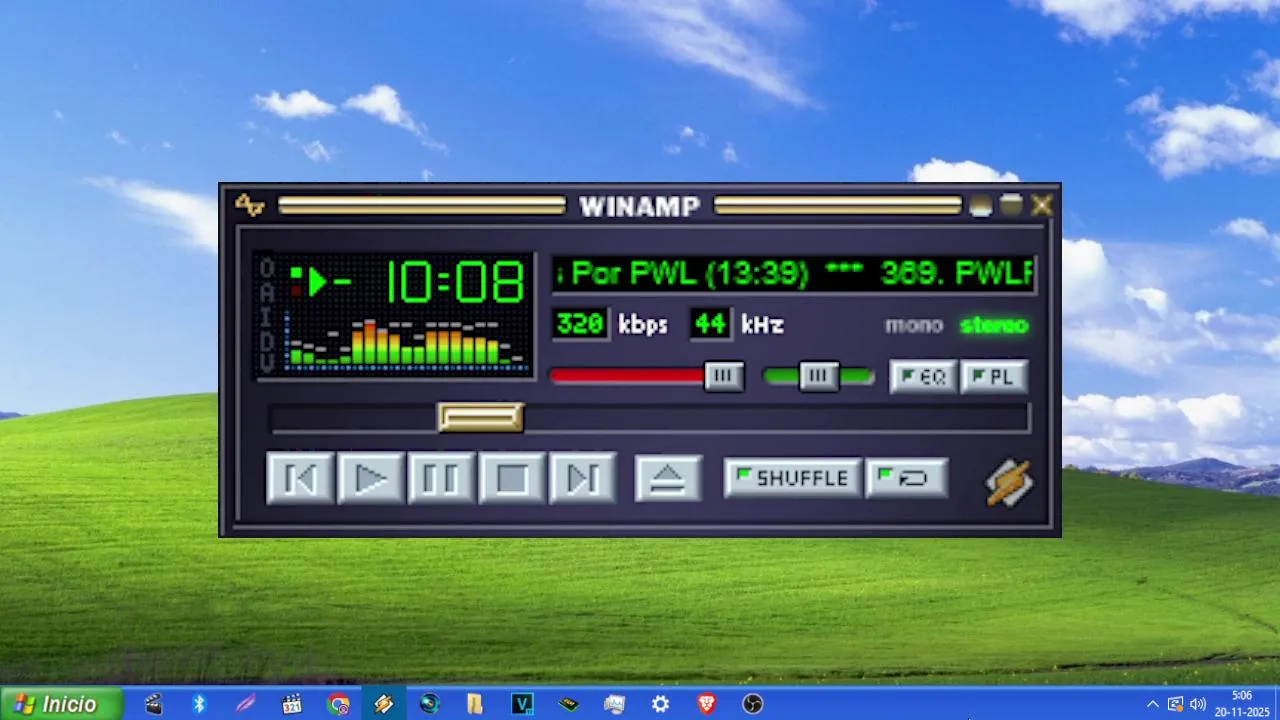
Task: Stop playback with the Stop button
Action: pyautogui.click(x=512, y=478)
